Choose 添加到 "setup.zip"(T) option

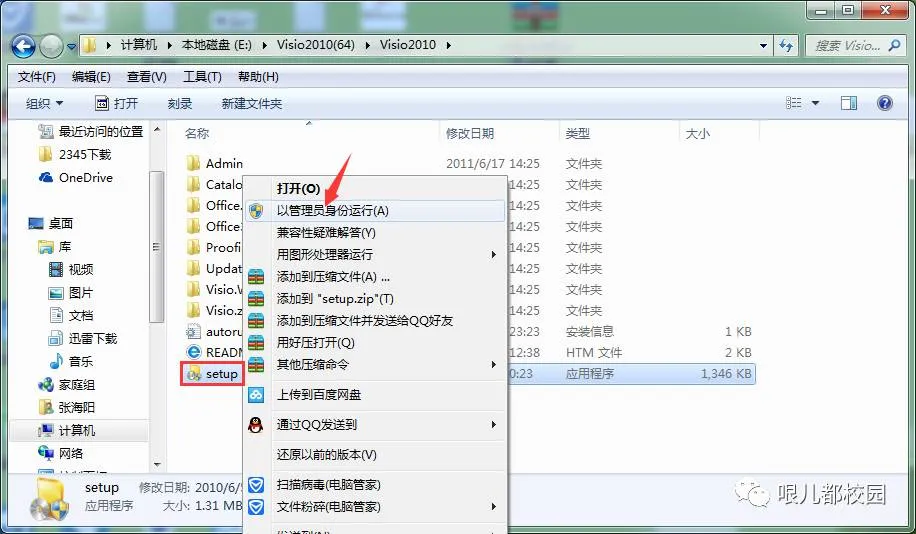(x=374, y=299)
